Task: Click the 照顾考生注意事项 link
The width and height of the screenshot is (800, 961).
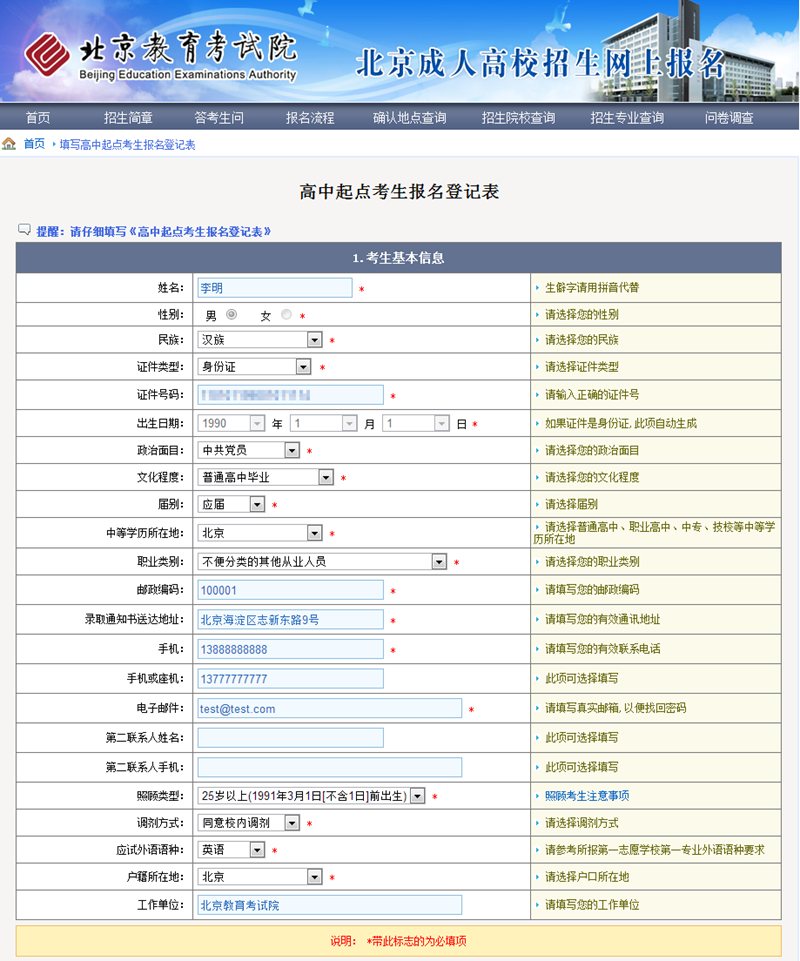Action: [586, 796]
